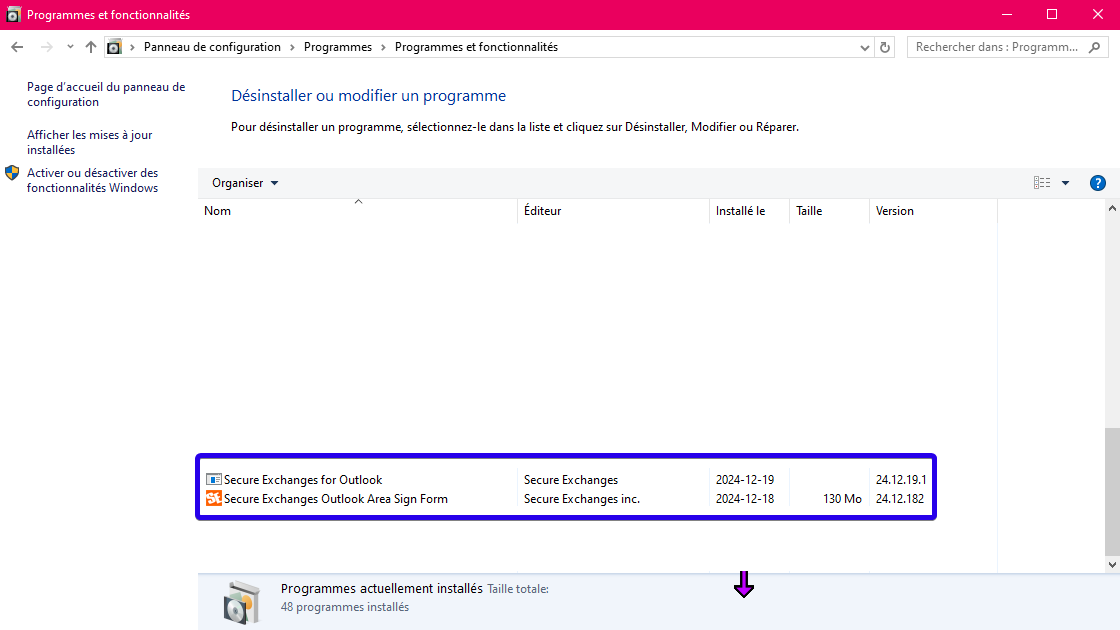This screenshot has height=630, width=1120.
Task: Maximize the Programmes et fonctionnalités window
Action: [1052, 14]
